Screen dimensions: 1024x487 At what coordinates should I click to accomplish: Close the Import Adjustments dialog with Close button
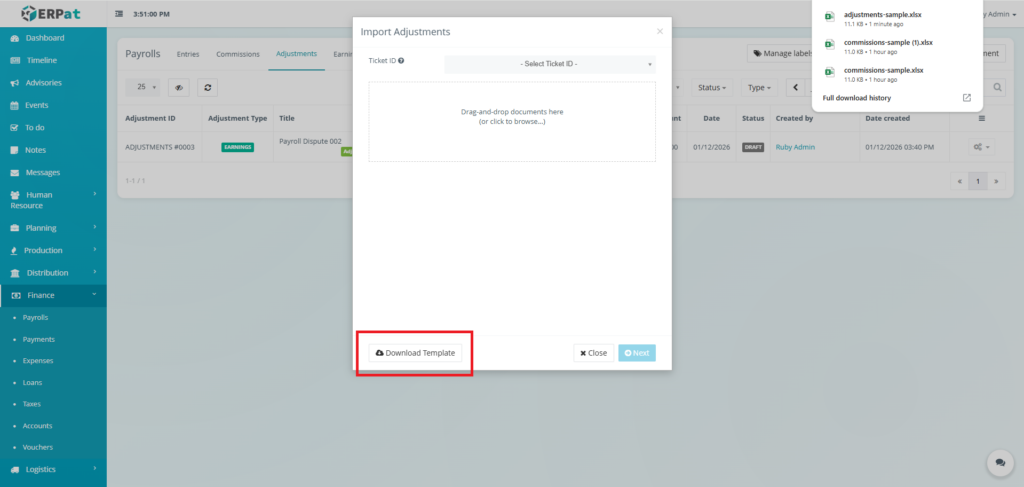(x=594, y=353)
